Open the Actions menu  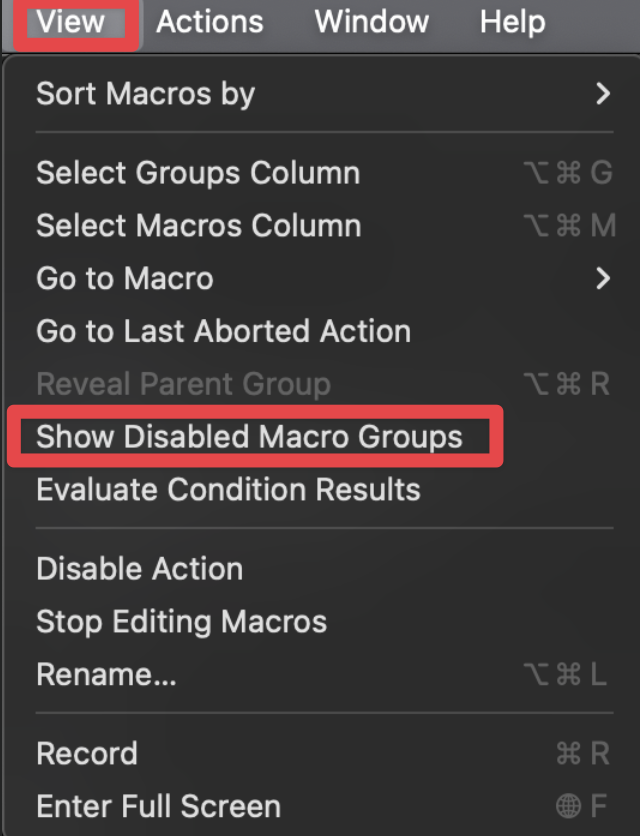coord(210,22)
